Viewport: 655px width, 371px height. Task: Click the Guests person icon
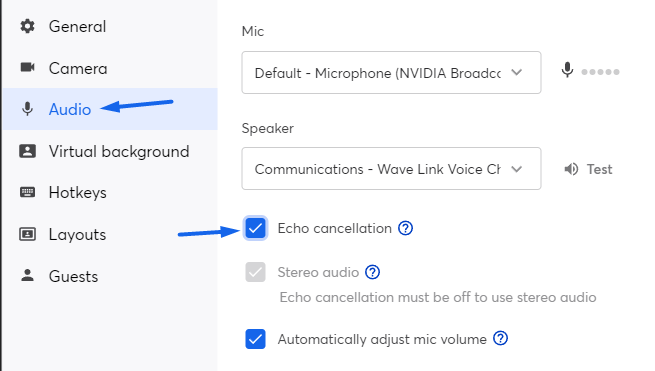28,275
